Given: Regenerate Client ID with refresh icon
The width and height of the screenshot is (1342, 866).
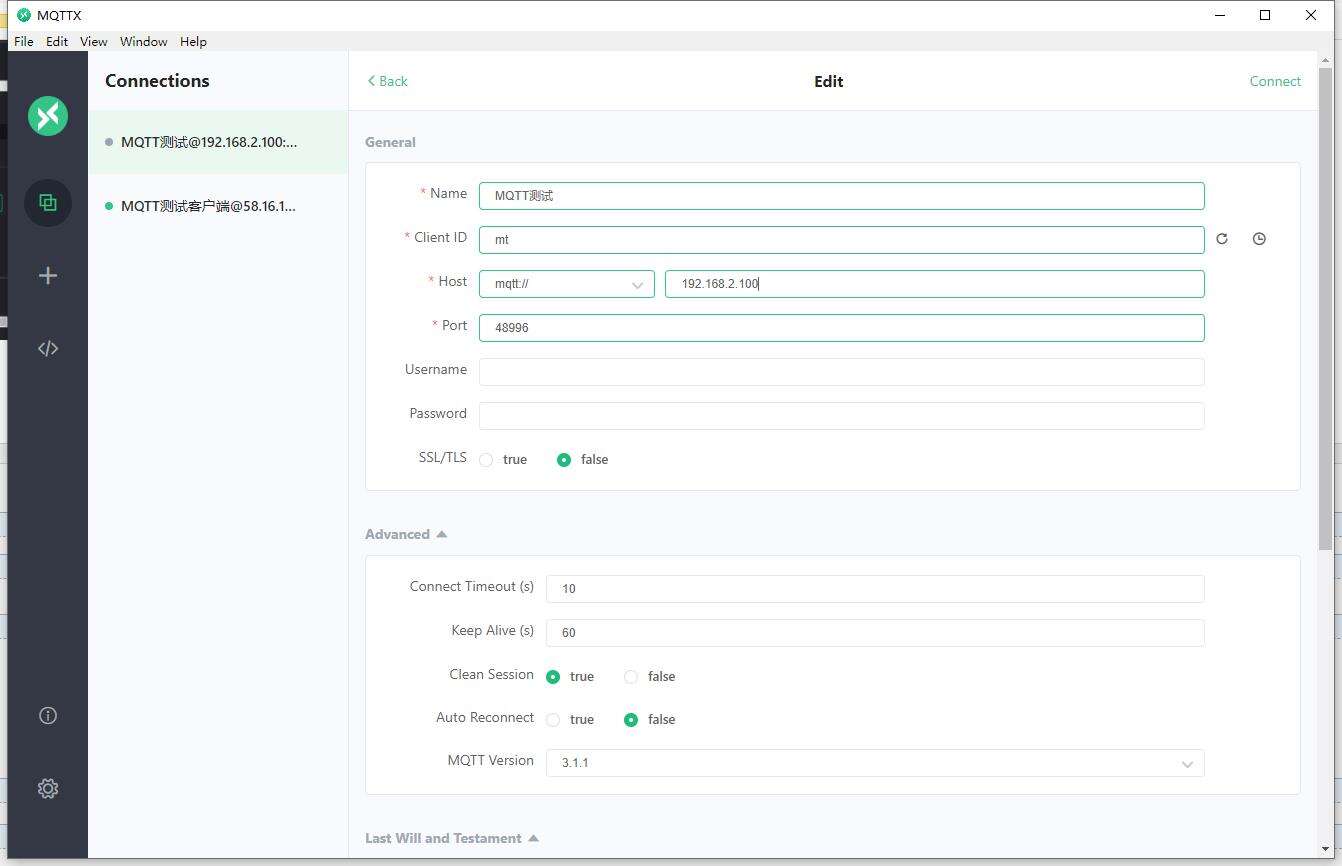Looking at the screenshot, I should pyautogui.click(x=1222, y=239).
